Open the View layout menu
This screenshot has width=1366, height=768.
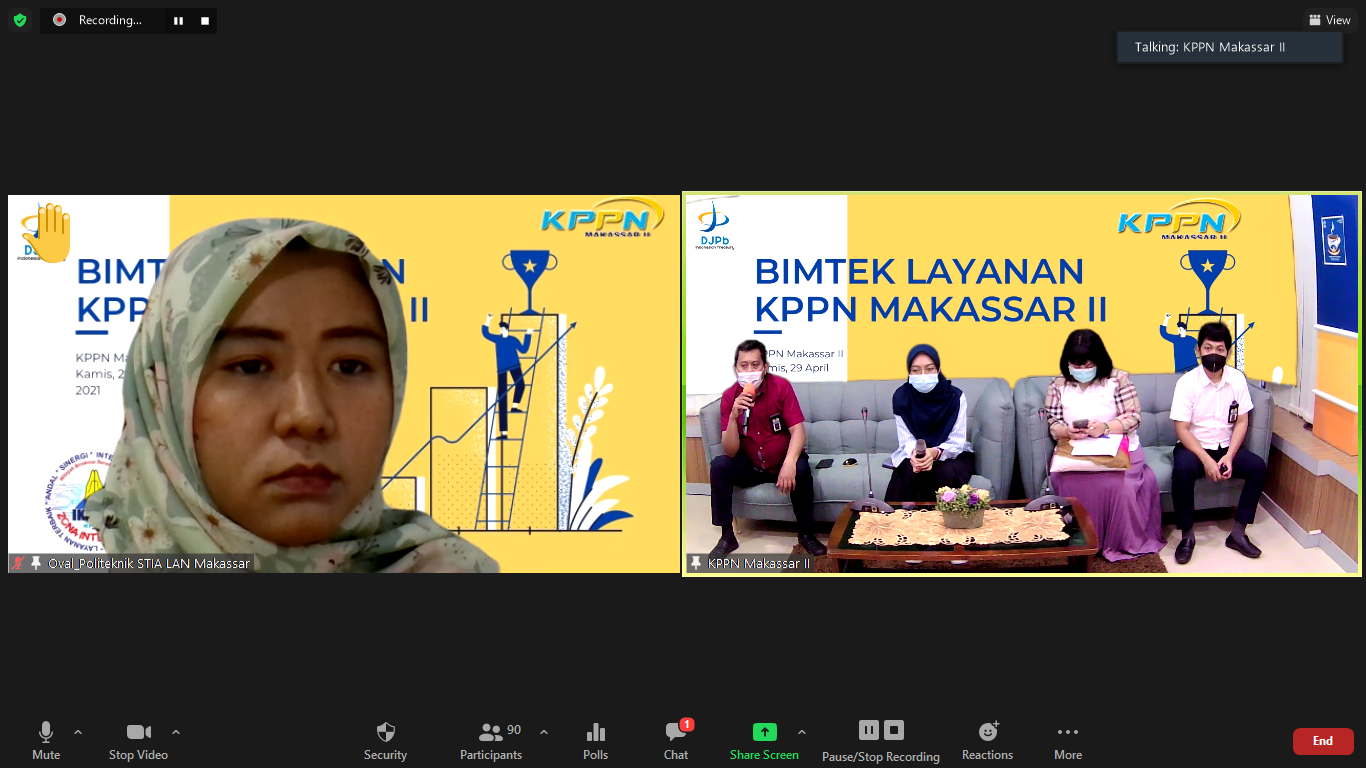pyautogui.click(x=1329, y=20)
